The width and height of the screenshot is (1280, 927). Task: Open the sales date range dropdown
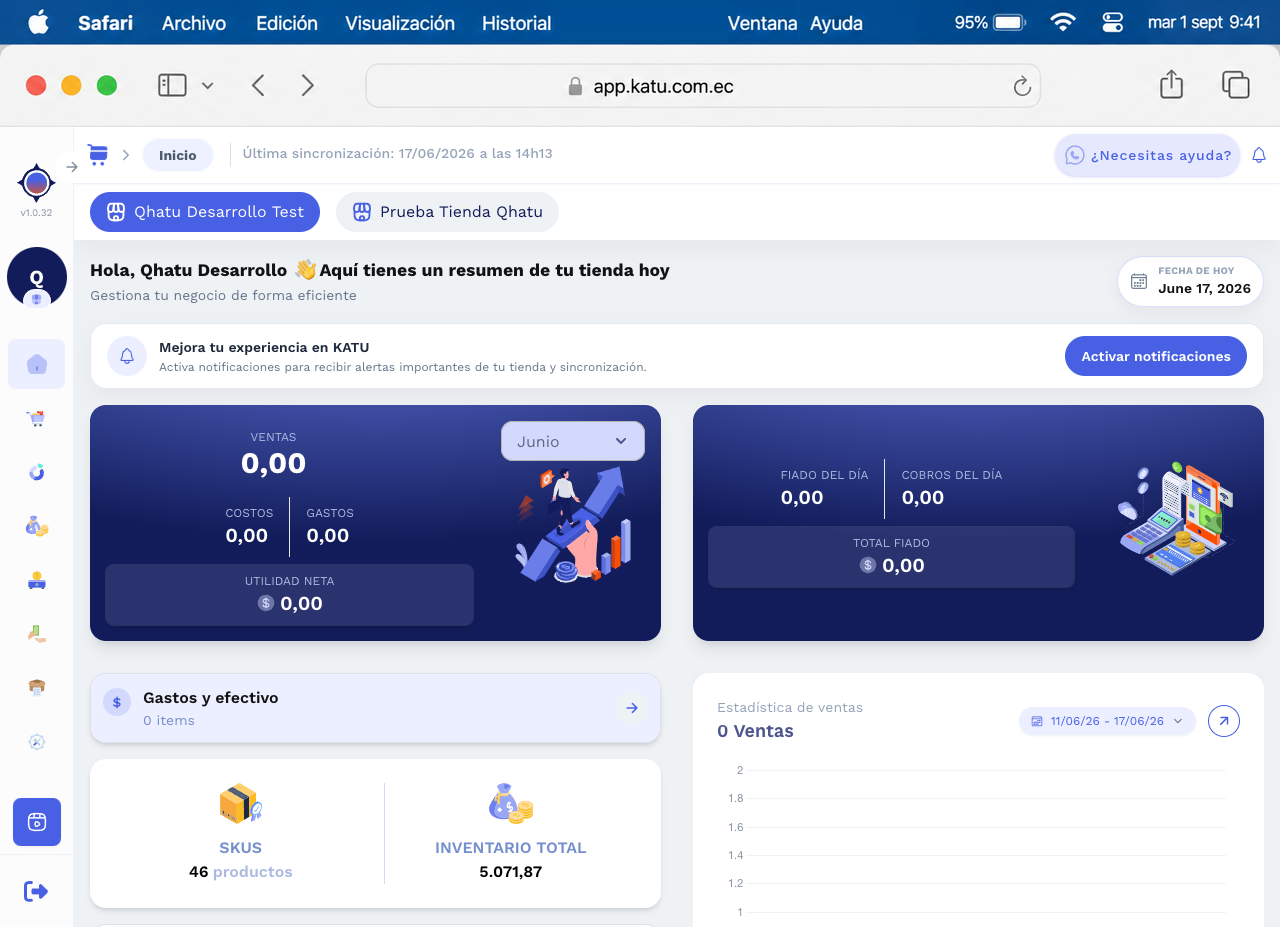(x=1107, y=721)
